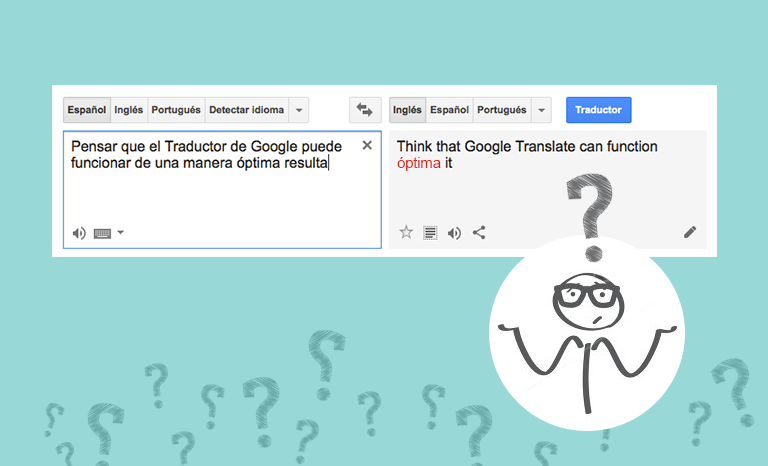
Task: Select Portugués as target language
Action: (x=502, y=110)
